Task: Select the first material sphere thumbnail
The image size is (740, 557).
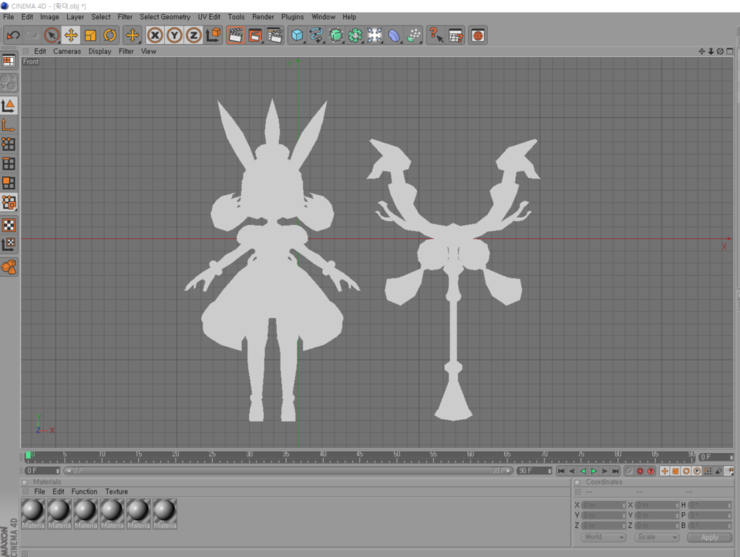Action: coord(33,513)
